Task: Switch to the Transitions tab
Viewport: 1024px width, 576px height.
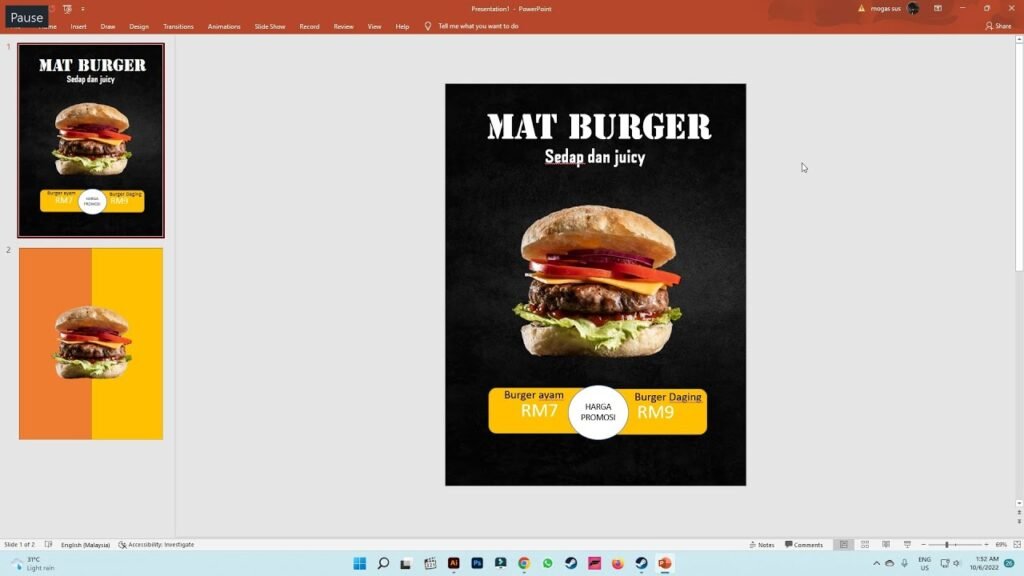Action: [178, 26]
